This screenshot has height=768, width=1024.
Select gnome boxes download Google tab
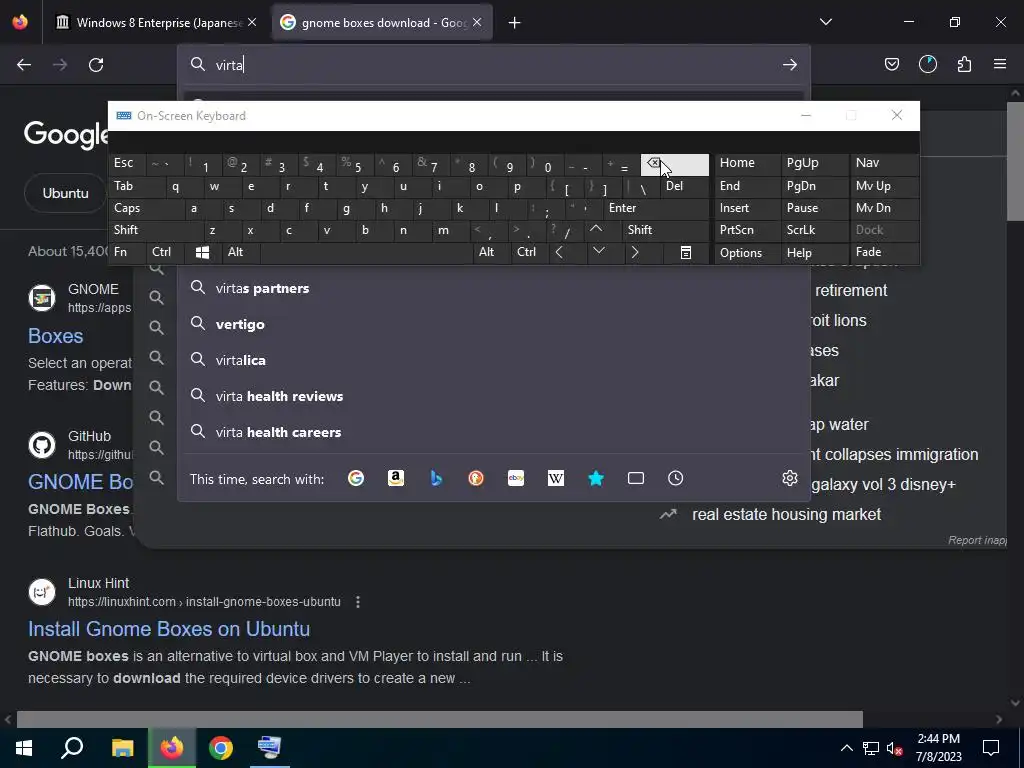pos(381,23)
